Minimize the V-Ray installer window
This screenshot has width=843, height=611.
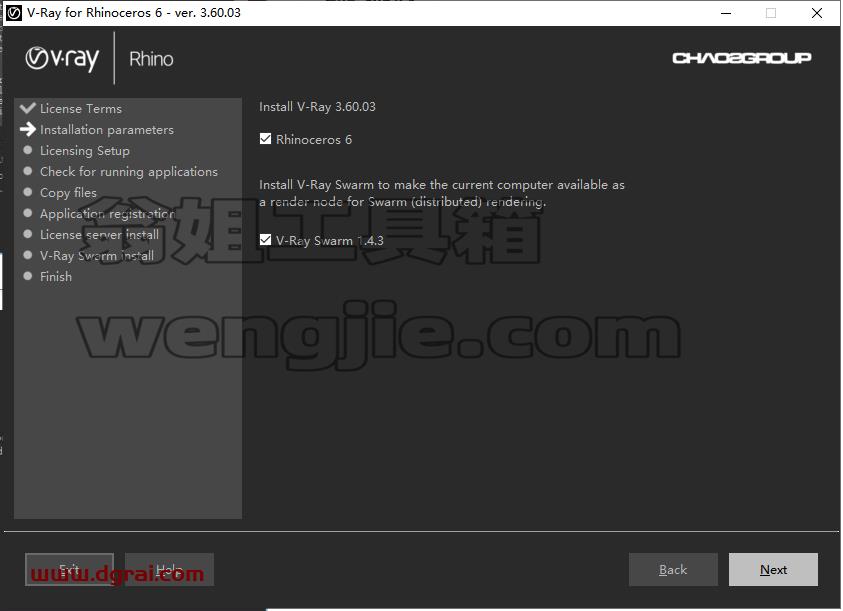726,13
